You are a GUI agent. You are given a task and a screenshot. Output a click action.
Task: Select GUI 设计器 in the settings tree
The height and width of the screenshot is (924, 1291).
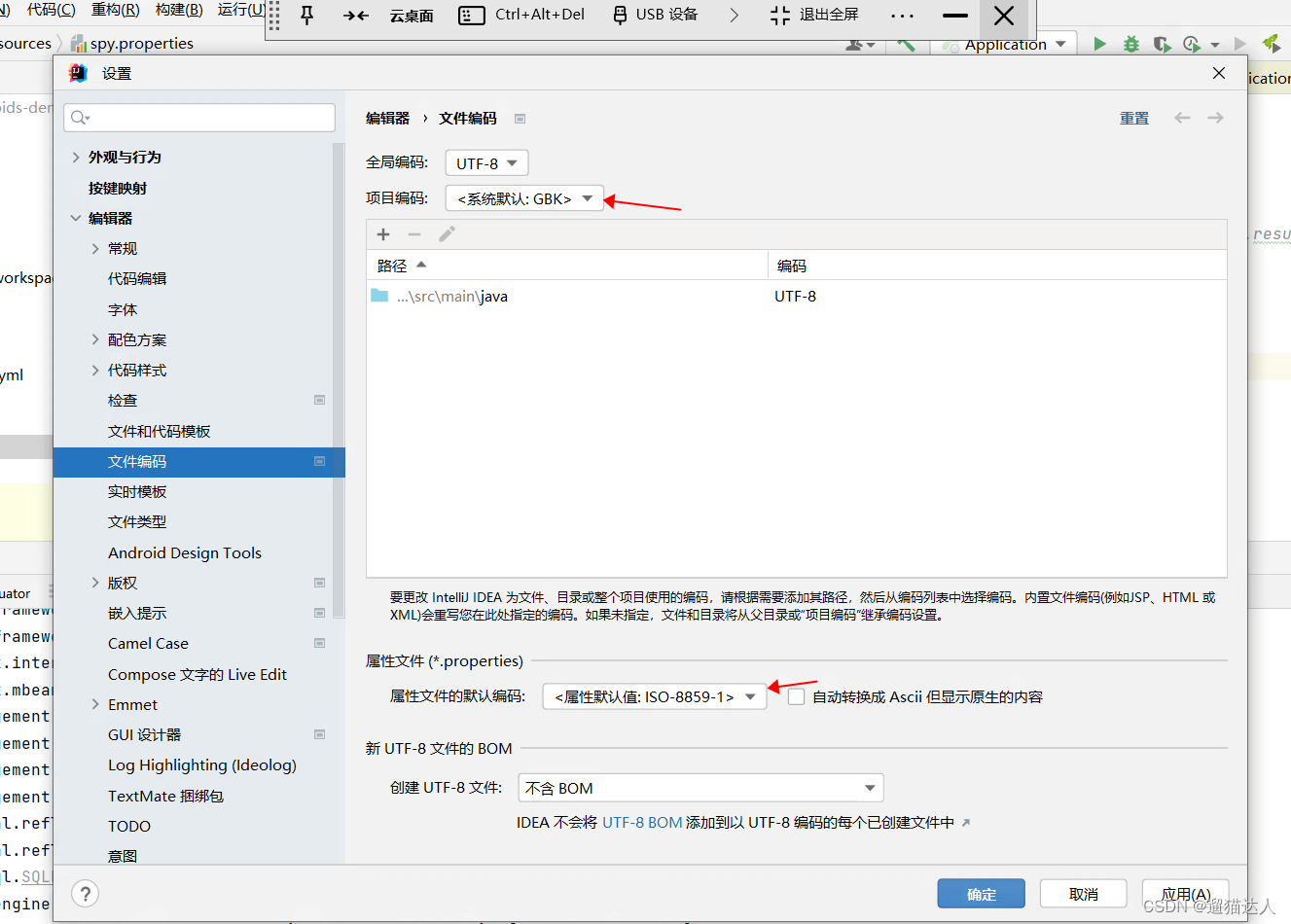144,734
